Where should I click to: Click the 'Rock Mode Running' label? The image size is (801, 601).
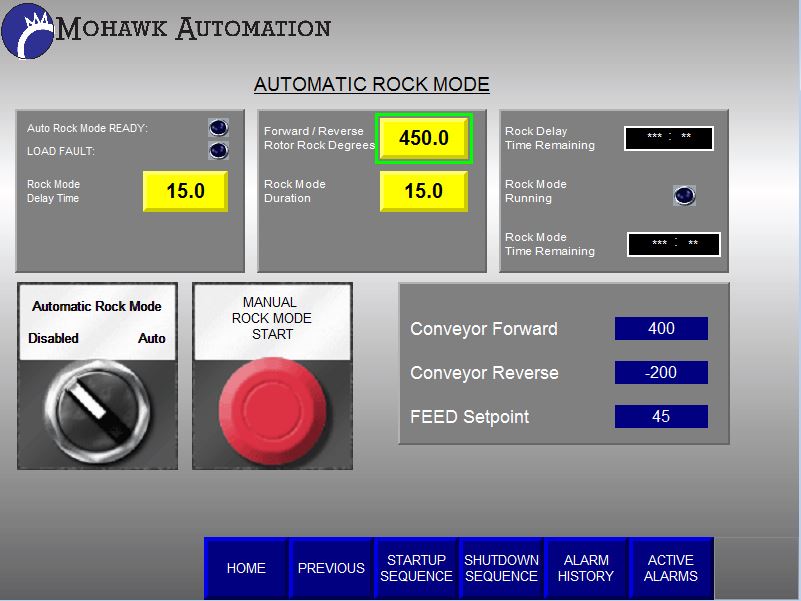point(536,191)
